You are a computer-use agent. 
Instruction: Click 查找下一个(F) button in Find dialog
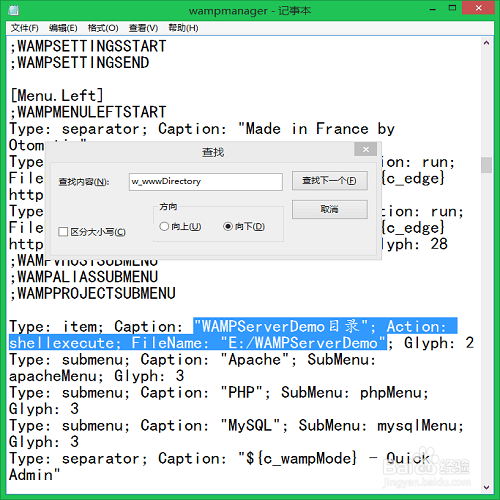point(330,181)
